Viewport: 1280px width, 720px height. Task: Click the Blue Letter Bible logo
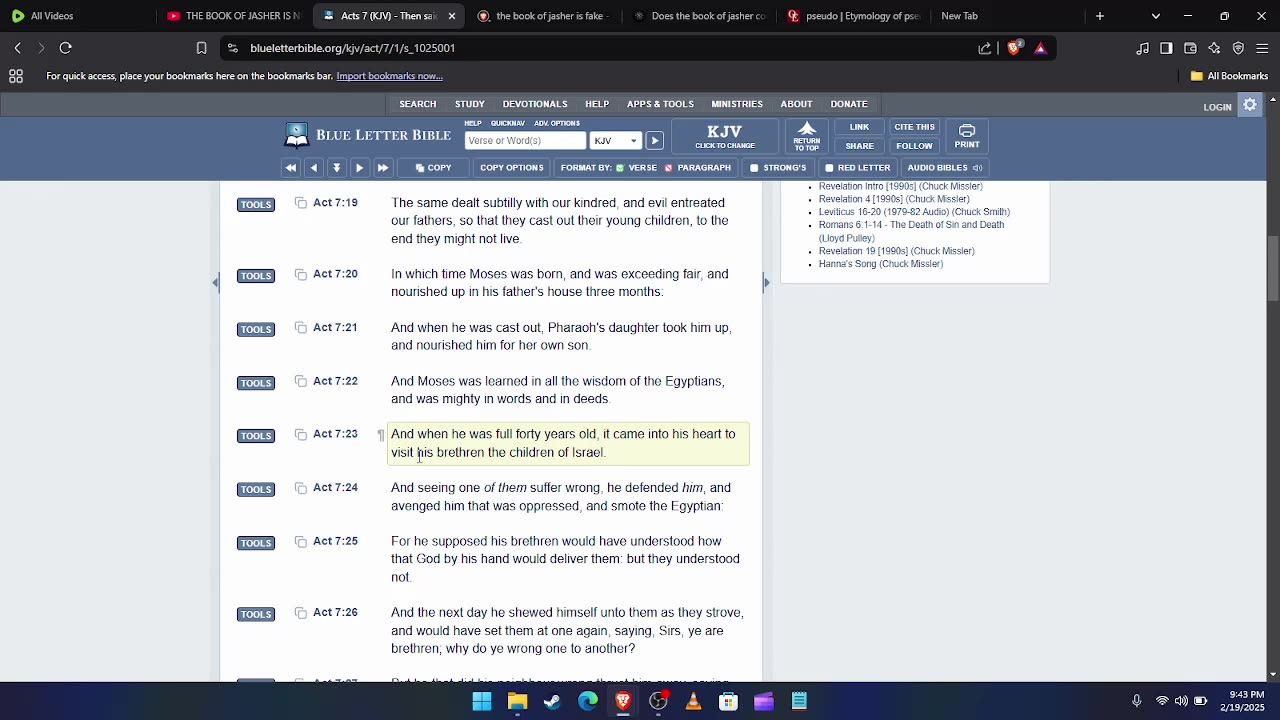point(368,135)
